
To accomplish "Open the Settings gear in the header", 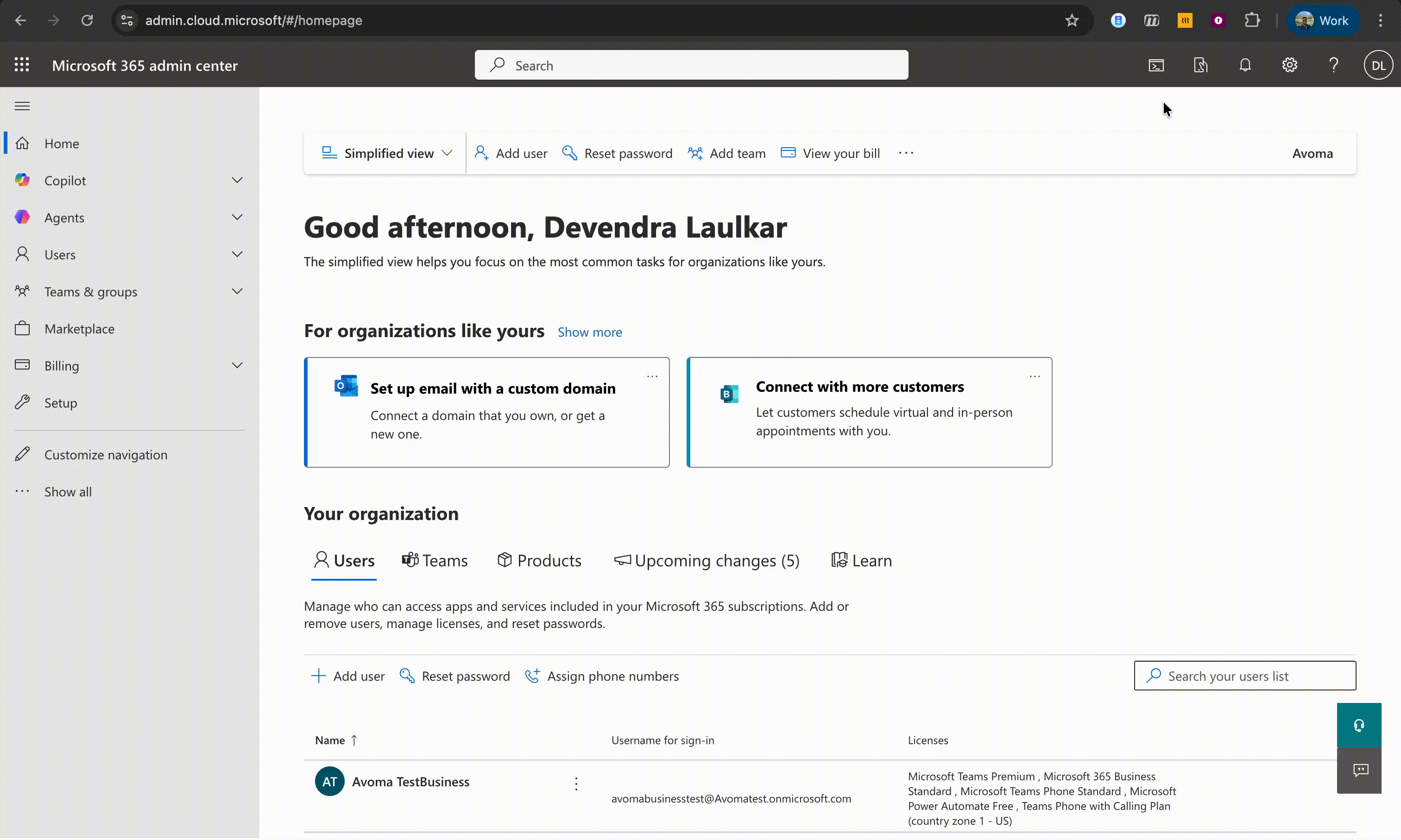I will tap(1290, 64).
